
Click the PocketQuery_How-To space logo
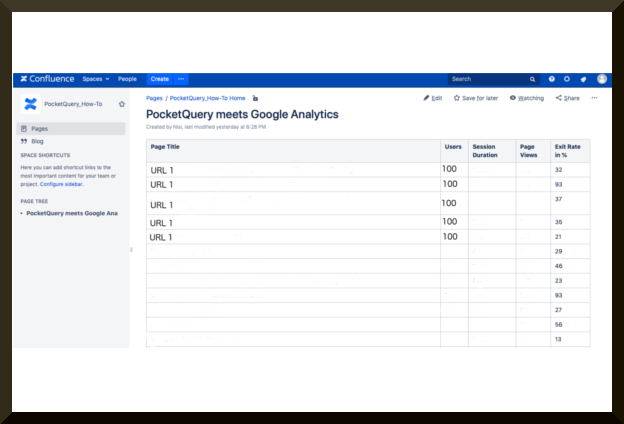[30, 104]
